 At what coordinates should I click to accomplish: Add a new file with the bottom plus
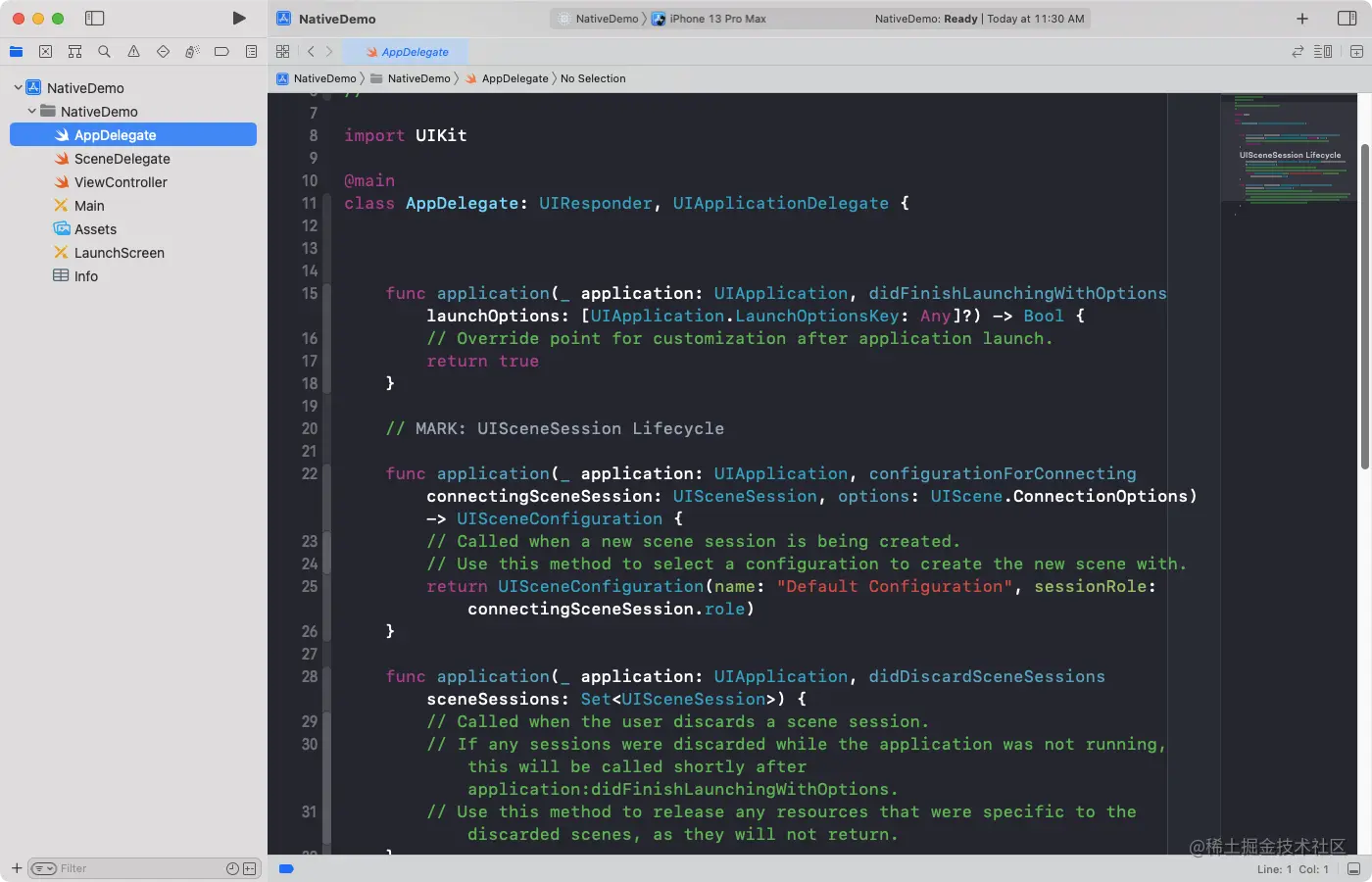pyautogui.click(x=17, y=868)
